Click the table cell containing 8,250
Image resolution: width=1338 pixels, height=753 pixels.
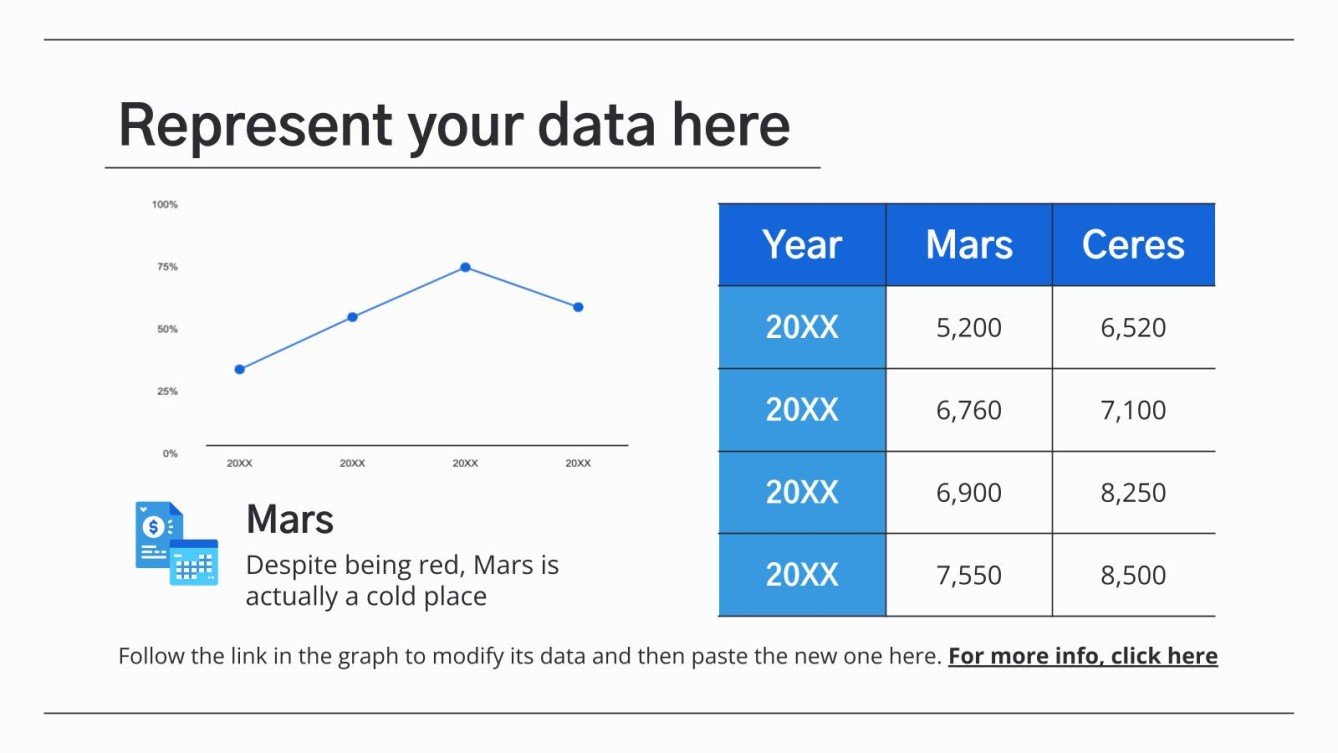[1133, 492]
